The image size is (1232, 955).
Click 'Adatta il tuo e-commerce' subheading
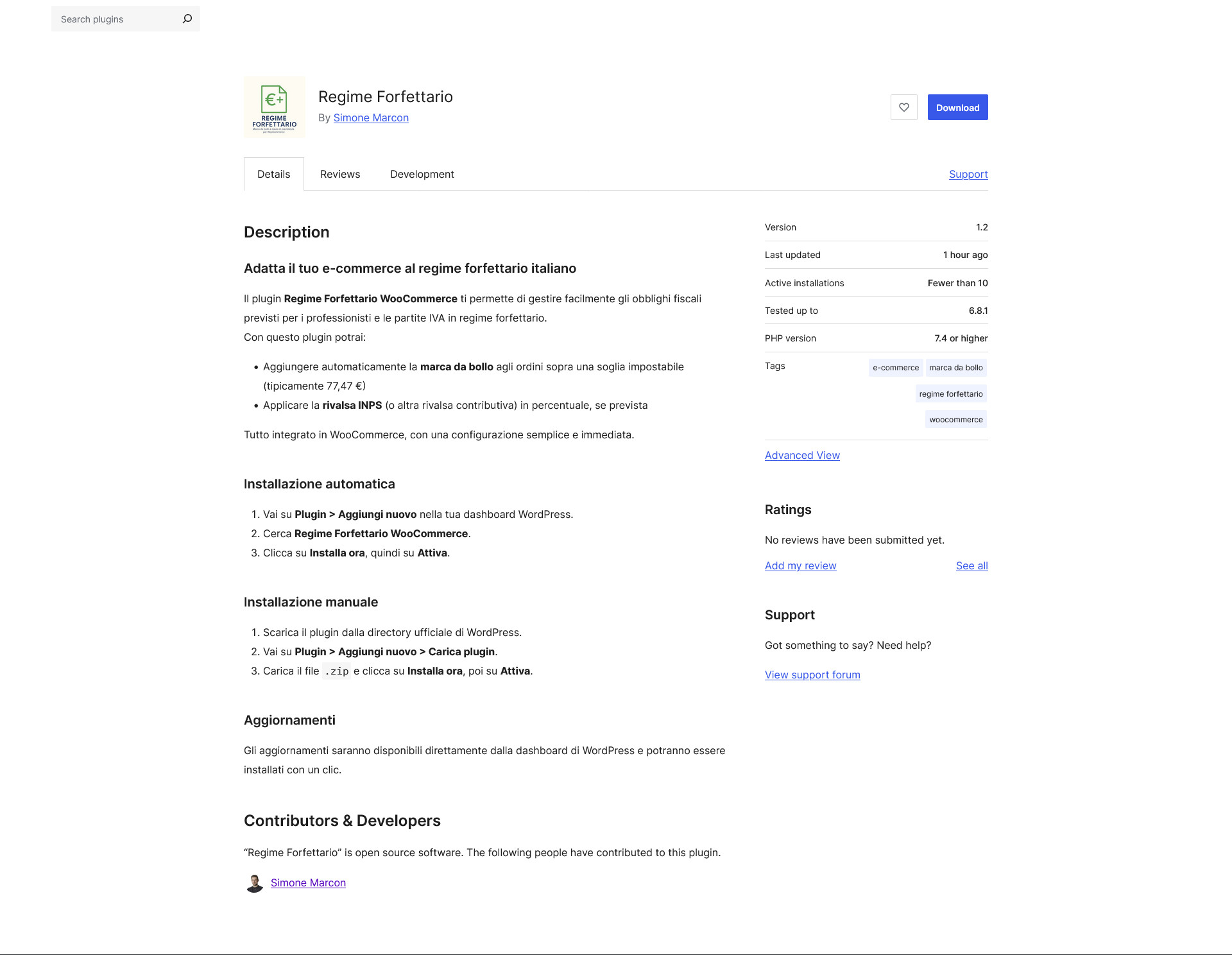click(410, 268)
